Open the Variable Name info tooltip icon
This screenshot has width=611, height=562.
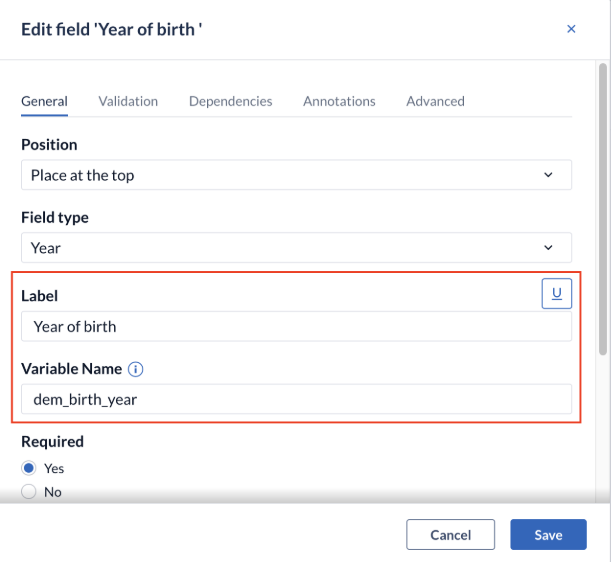click(136, 369)
